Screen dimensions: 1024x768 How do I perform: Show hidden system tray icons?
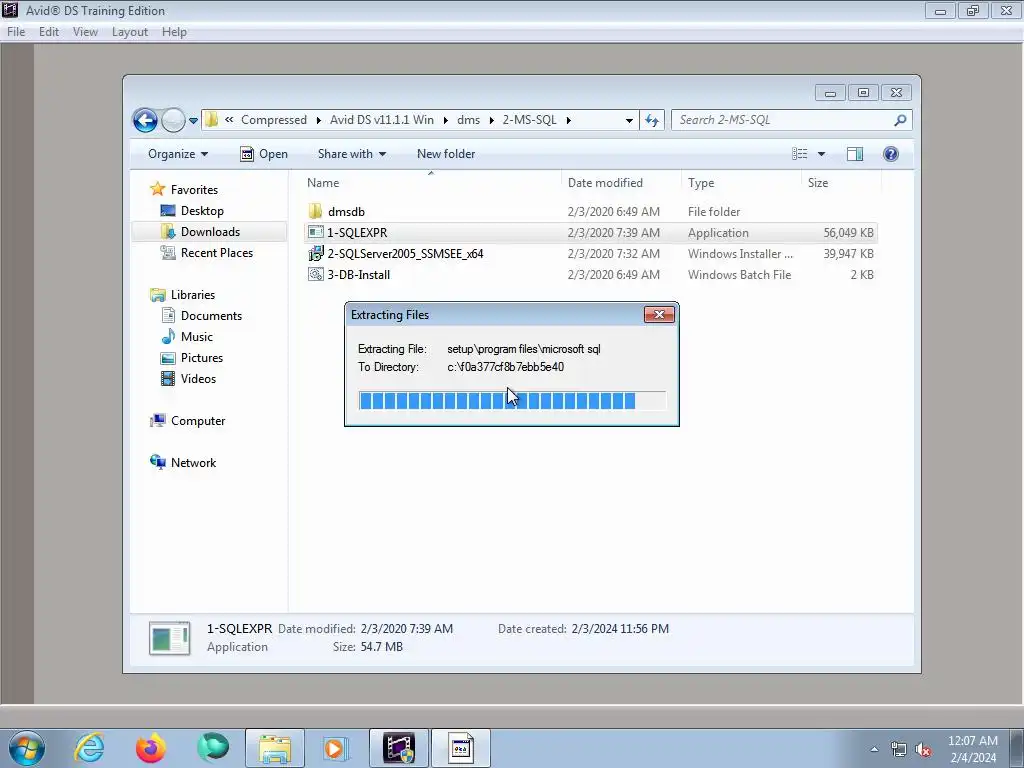click(x=874, y=749)
